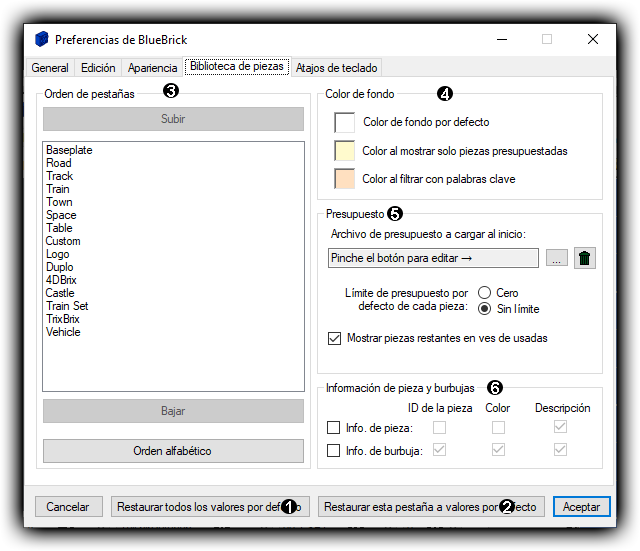Toggle ID de la pieza for Info. de burbuja
This screenshot has height=551, width=640.
tap(440, 450)
